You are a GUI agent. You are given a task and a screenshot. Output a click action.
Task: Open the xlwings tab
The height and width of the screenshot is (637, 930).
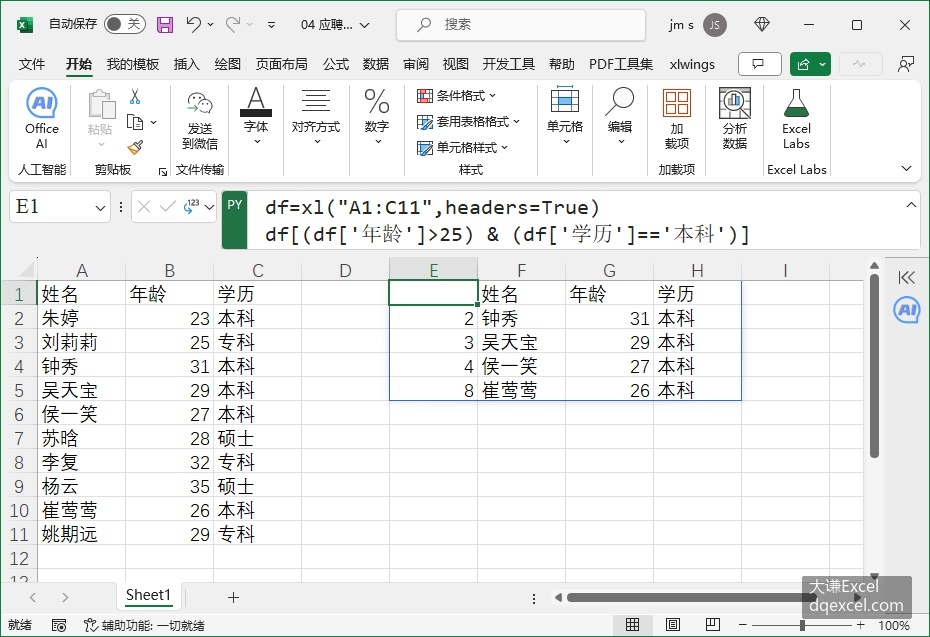[692, 64]
